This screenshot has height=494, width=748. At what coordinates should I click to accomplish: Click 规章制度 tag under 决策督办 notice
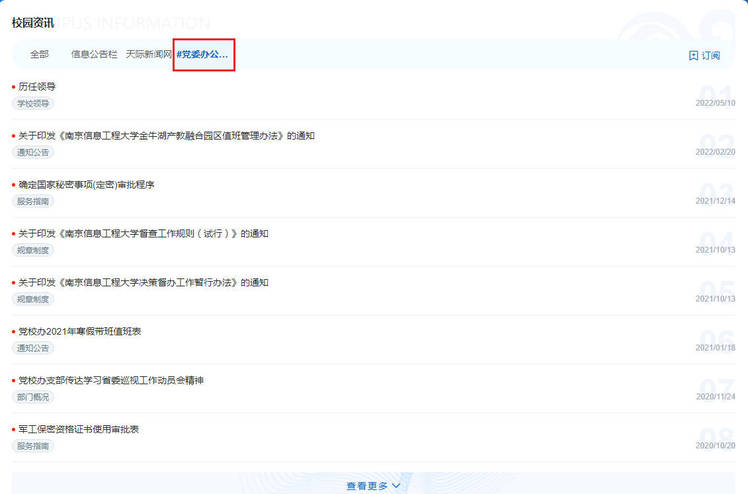point(33,299)
